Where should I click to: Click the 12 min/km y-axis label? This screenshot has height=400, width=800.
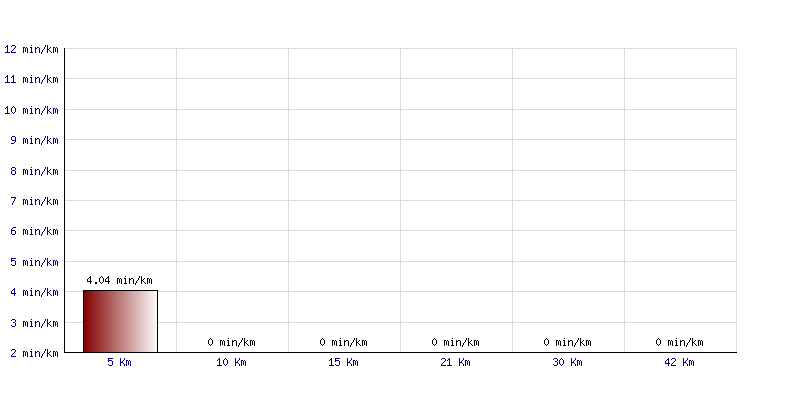click(x=31, y=49)
